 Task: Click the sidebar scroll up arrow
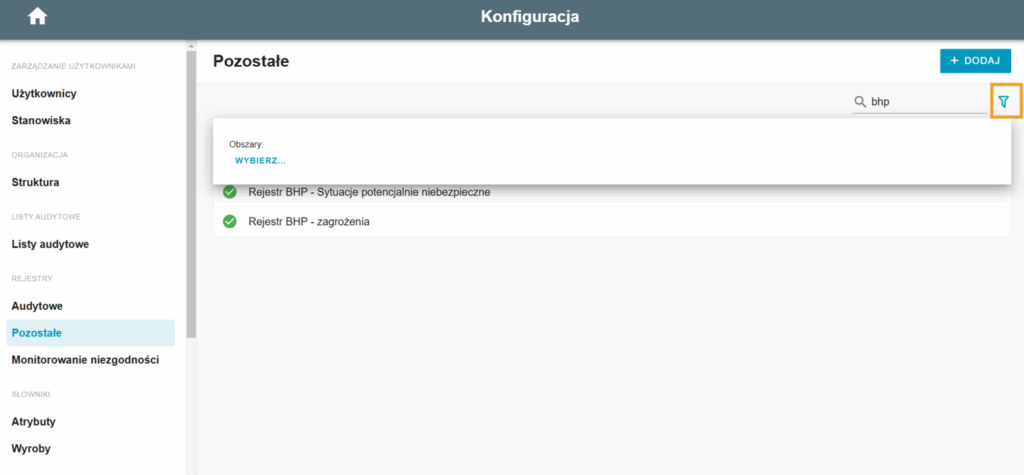coord(191,46)
